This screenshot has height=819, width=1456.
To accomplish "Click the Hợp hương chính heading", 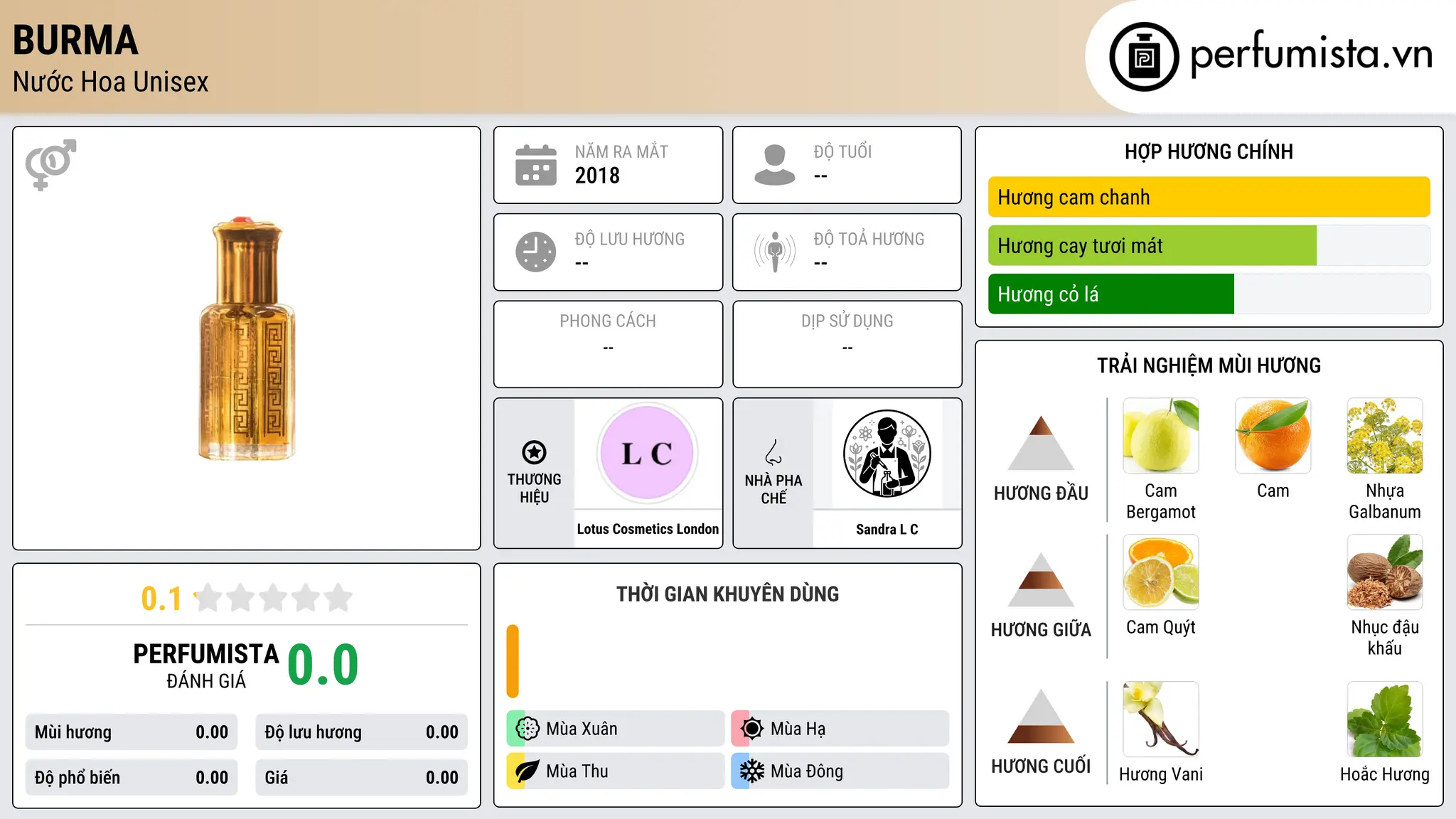I will (x=1209, y=151).
